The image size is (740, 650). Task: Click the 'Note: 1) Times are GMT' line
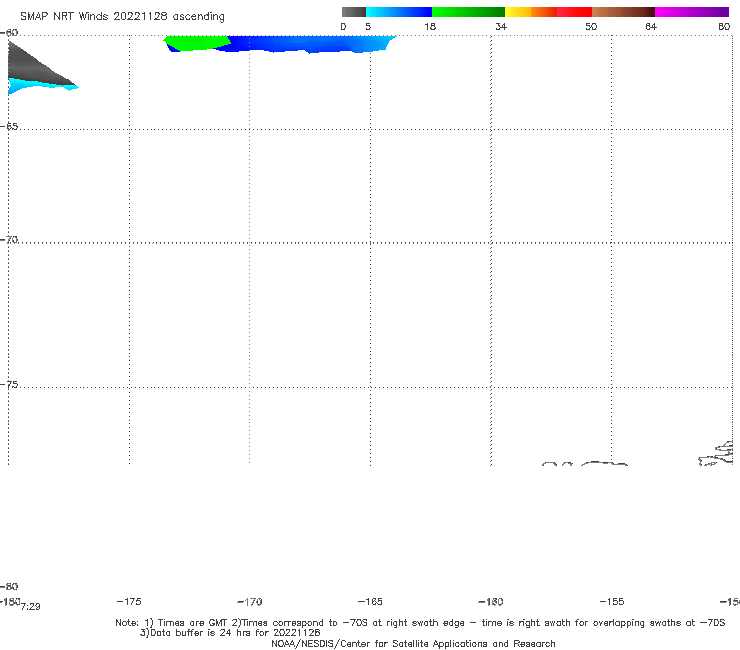click(x=420, y=623)
